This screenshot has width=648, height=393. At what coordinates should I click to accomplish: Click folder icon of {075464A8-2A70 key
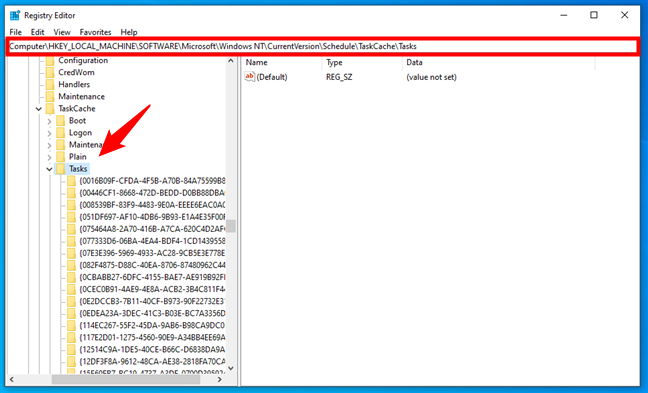pos(71,229)
